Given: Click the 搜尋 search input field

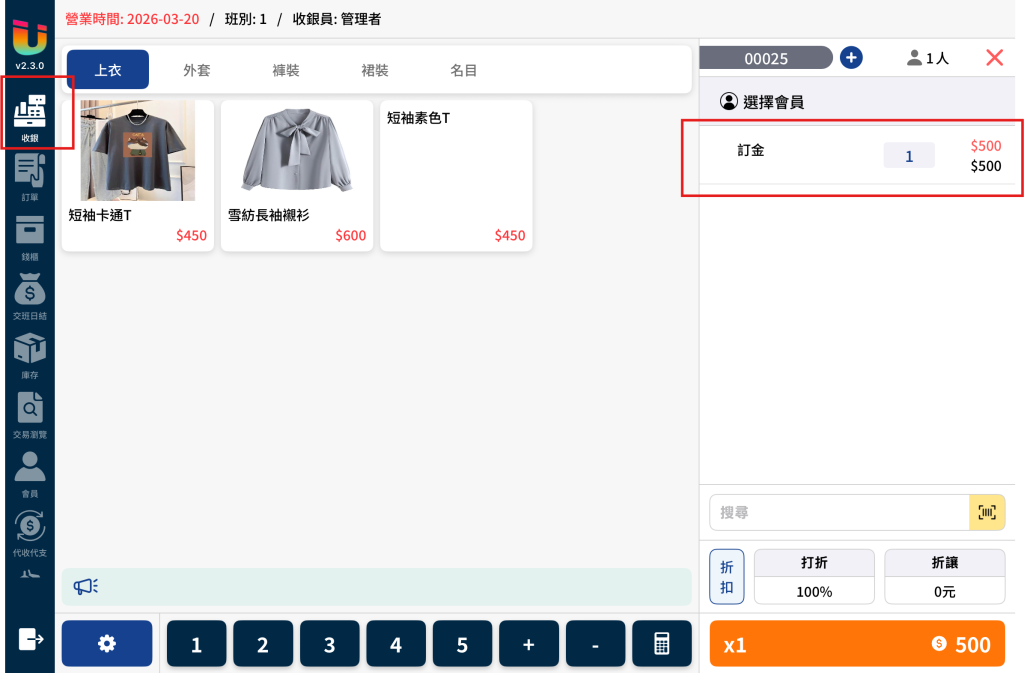Looking at the screenshot, I should 839,512.
